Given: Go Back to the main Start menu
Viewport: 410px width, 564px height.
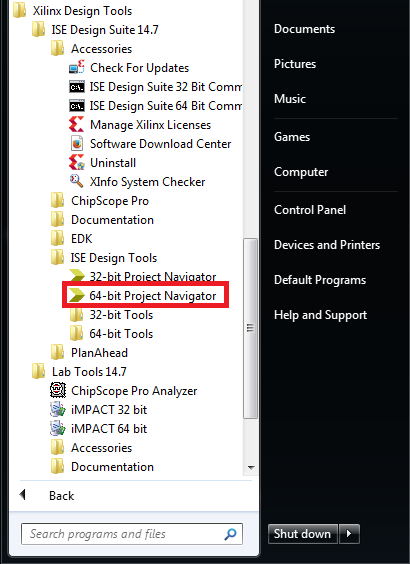Looking at the screenshot, I should (47, 495).
